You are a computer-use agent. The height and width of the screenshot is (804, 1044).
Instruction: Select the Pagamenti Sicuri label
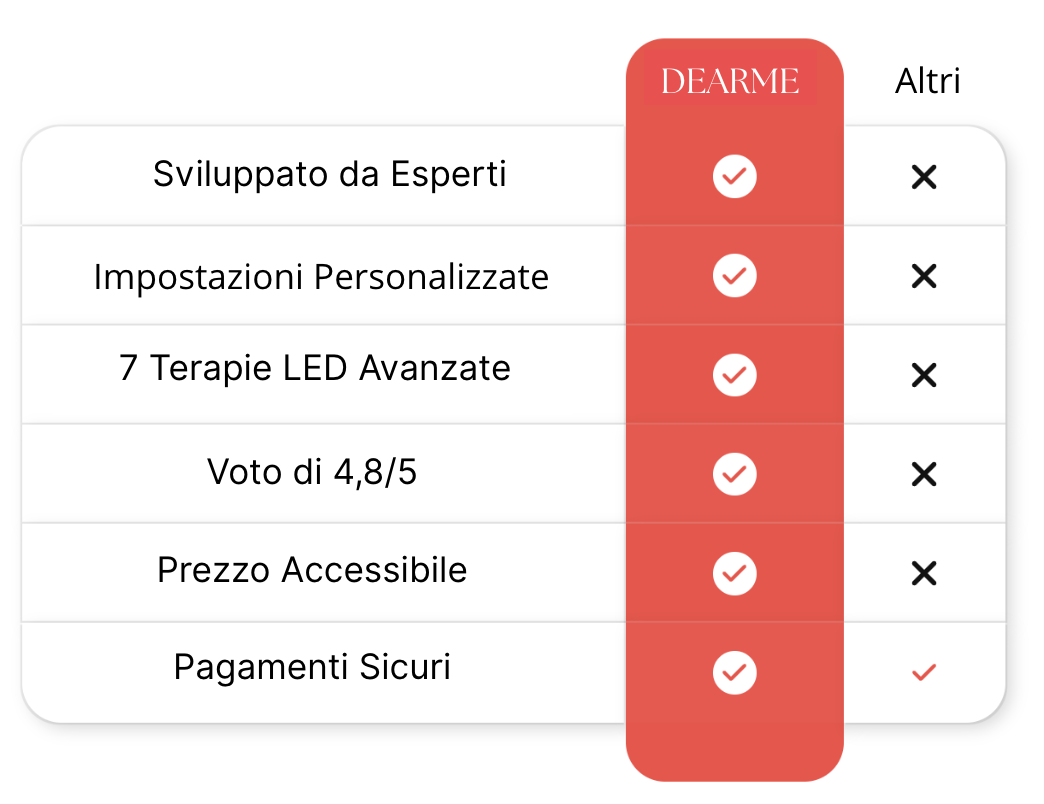[x=312, y=667]
